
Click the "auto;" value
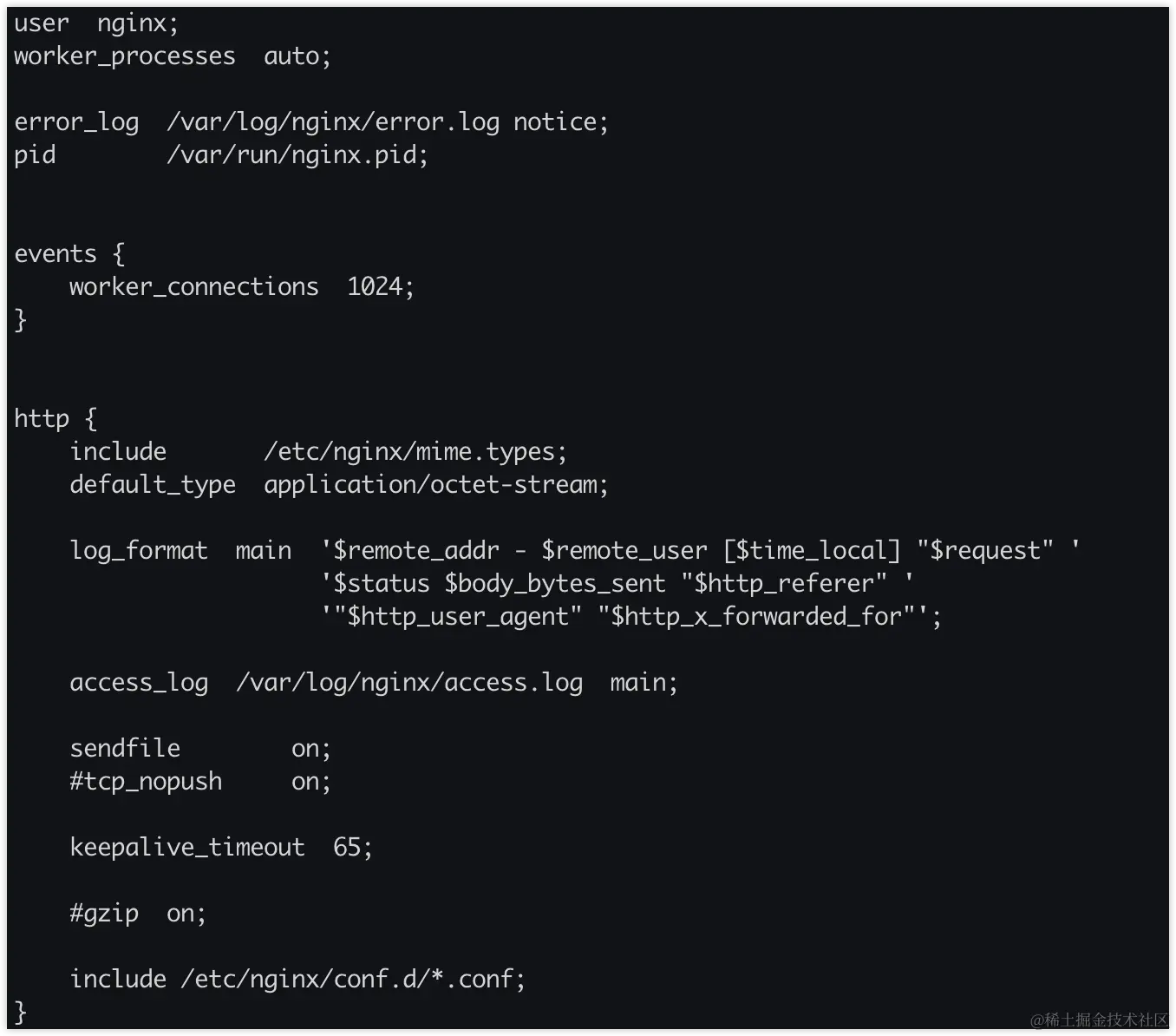297,56
